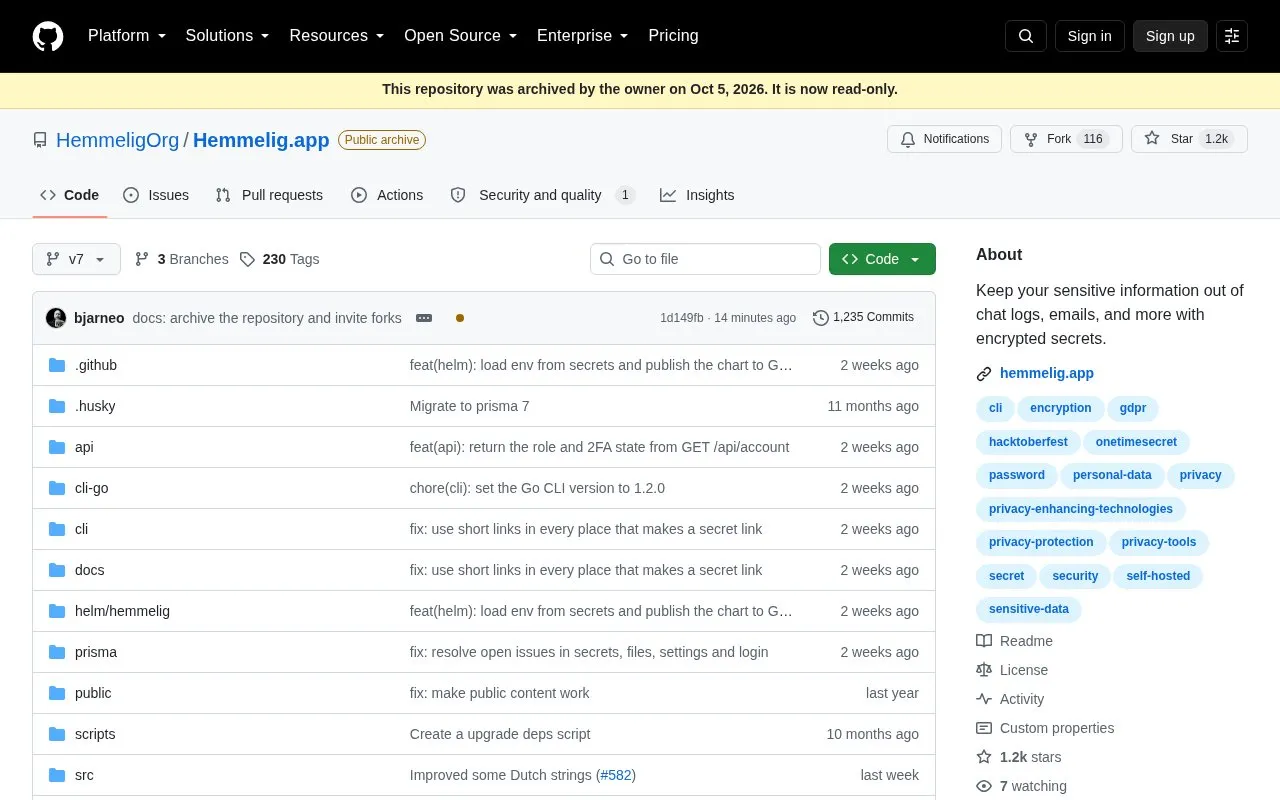This screenshot has width=1280, height=800.
Task: Expand the commit message ellipsis
Action: 424,318
